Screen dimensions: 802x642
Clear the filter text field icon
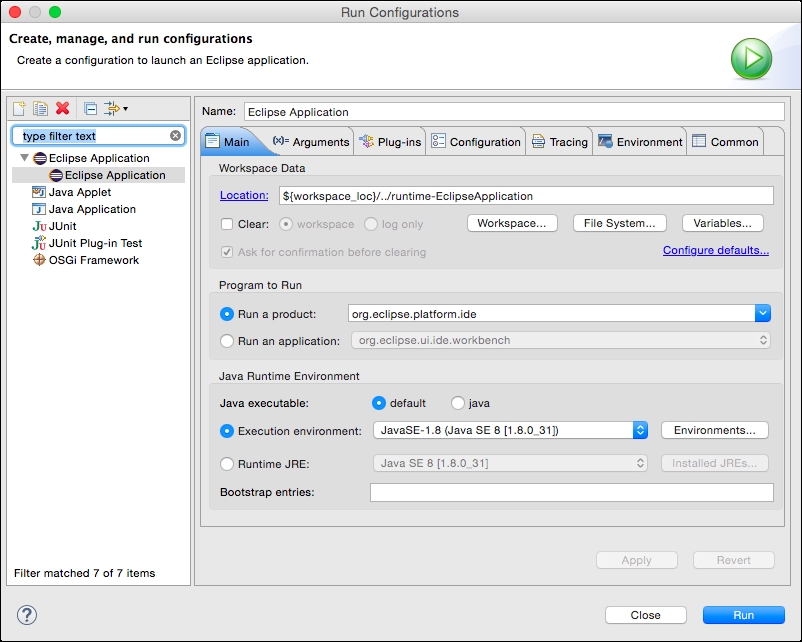pos(176,135)
